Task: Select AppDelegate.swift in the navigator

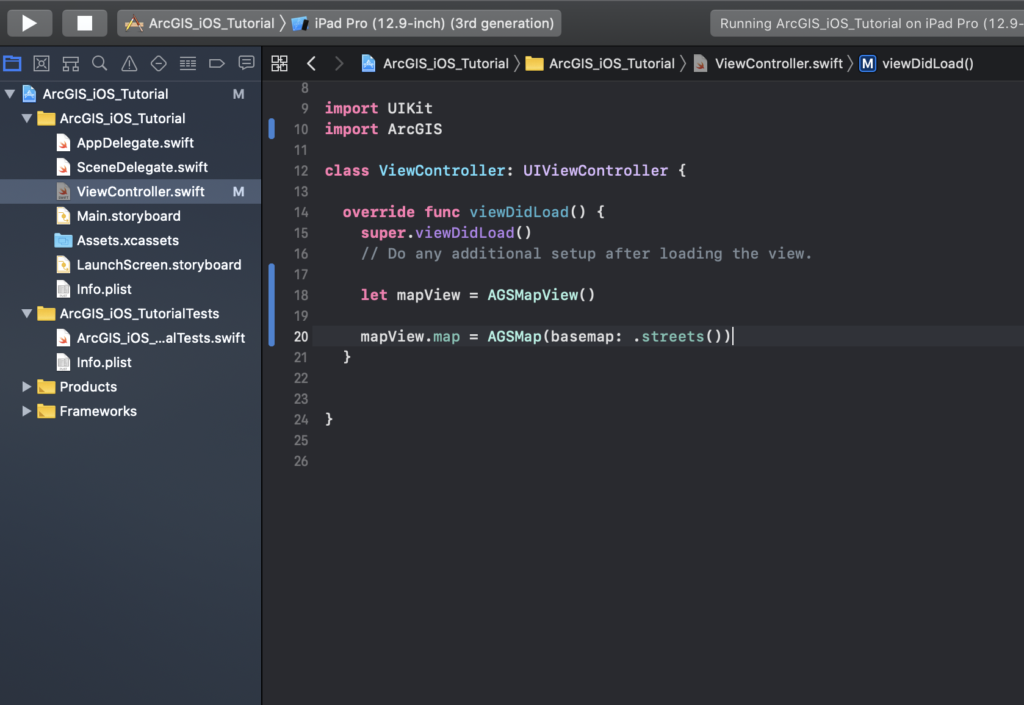Action: [135, 143]
